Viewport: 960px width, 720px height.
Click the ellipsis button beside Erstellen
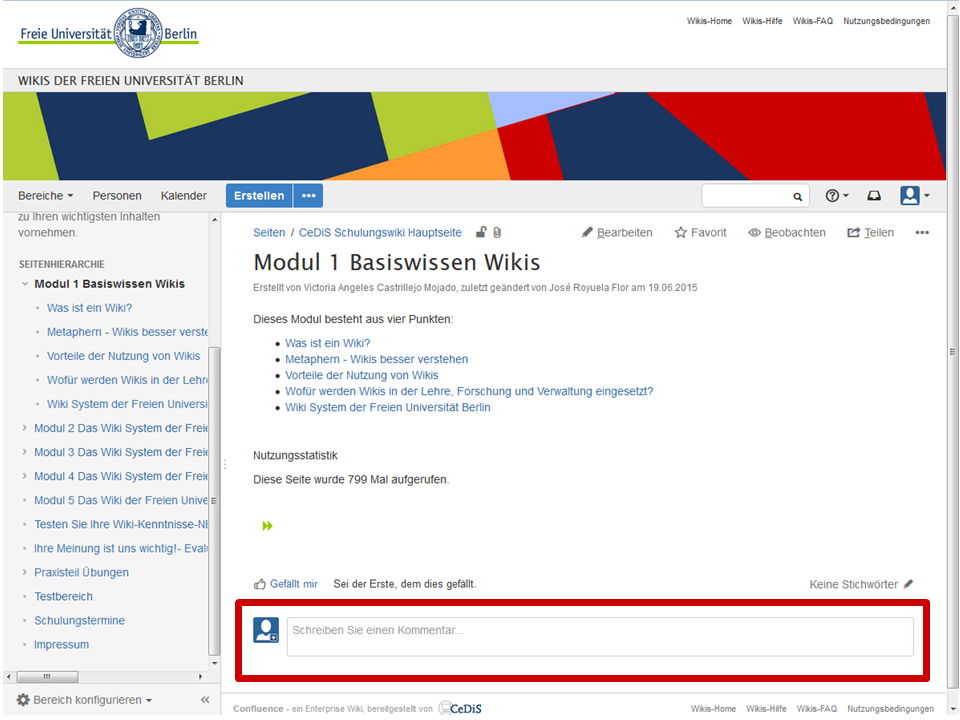click(x=308, y=196)
